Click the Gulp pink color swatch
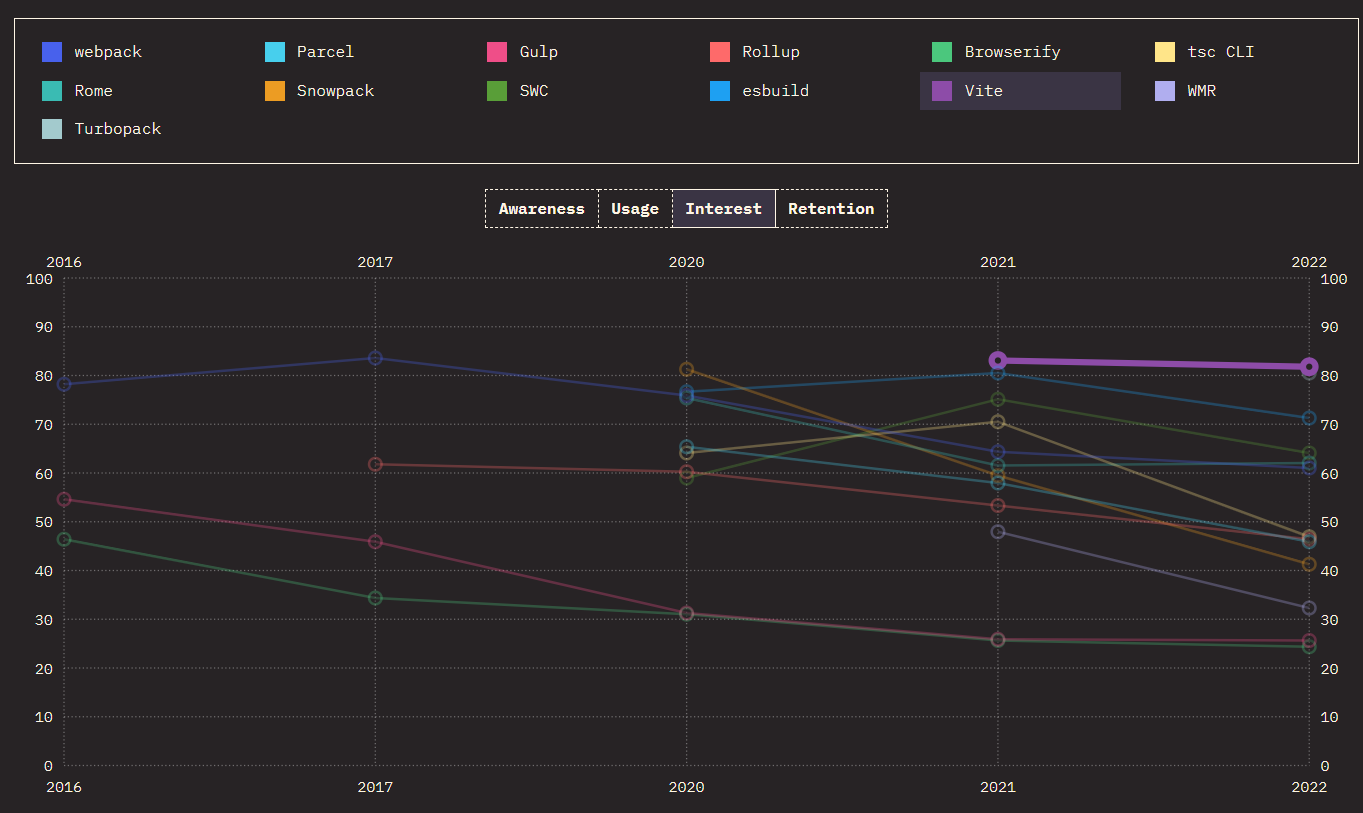Screen dimensions: 1363x813 coord(497,52)
